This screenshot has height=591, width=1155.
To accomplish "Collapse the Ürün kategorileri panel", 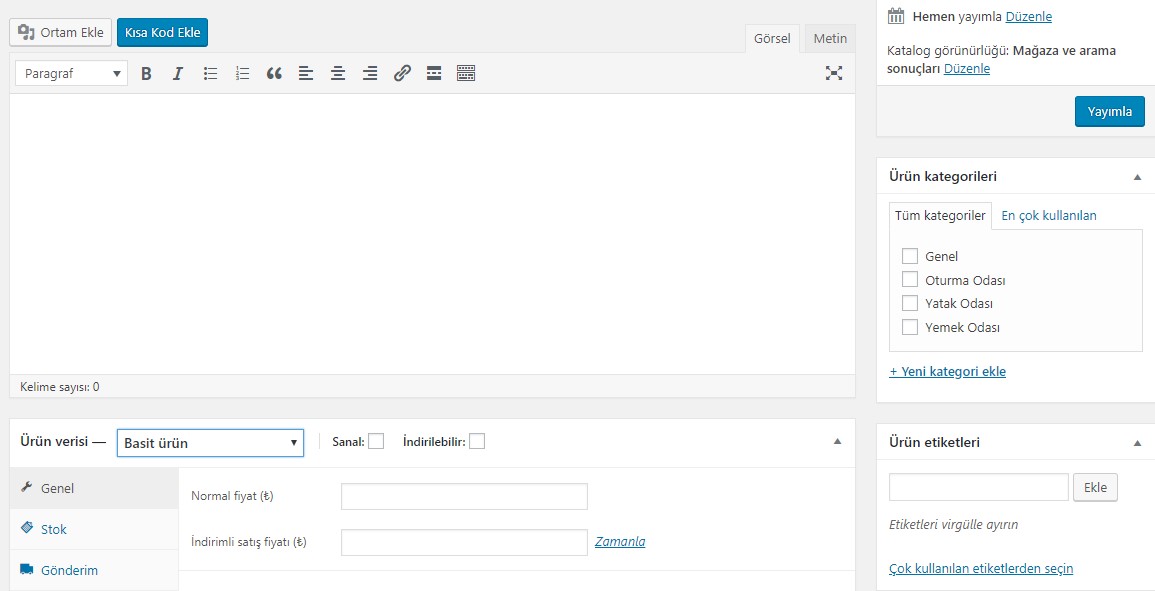I will coord(1137,177).
